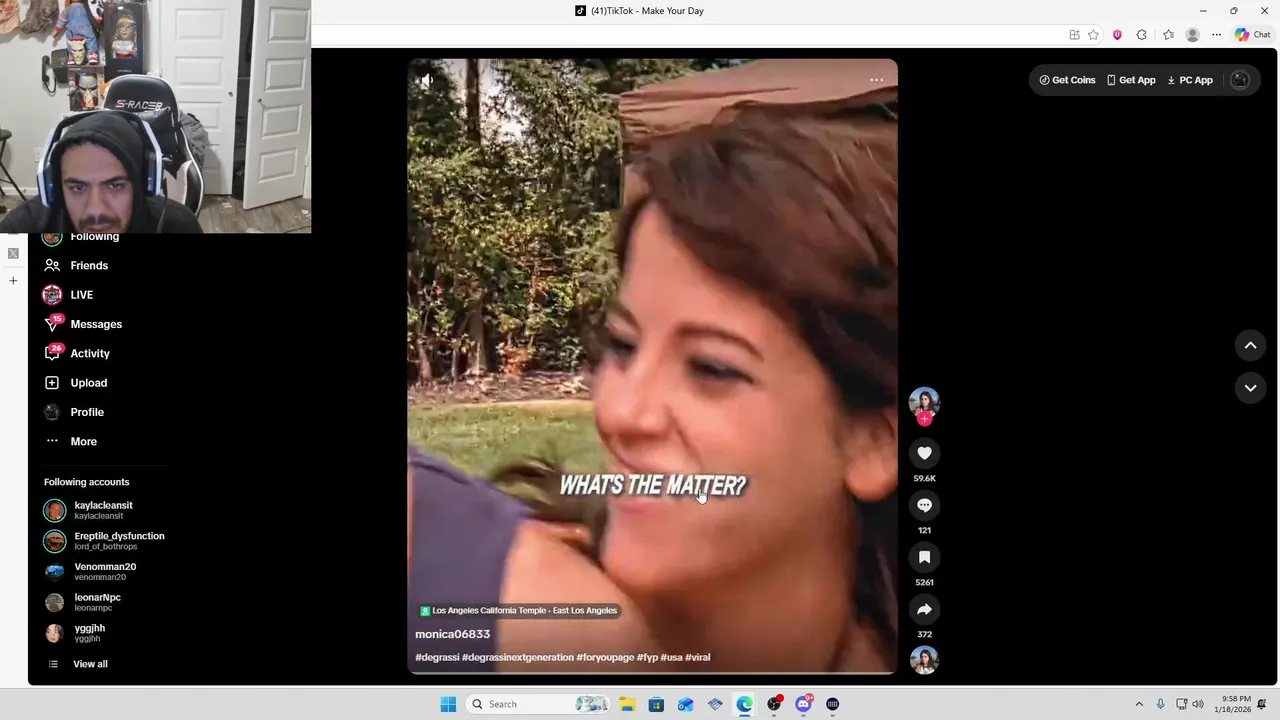Open Microsoft Store from taskbar
The height and width of the screenshot is (720, 1280).
click(x=656, y=704)
